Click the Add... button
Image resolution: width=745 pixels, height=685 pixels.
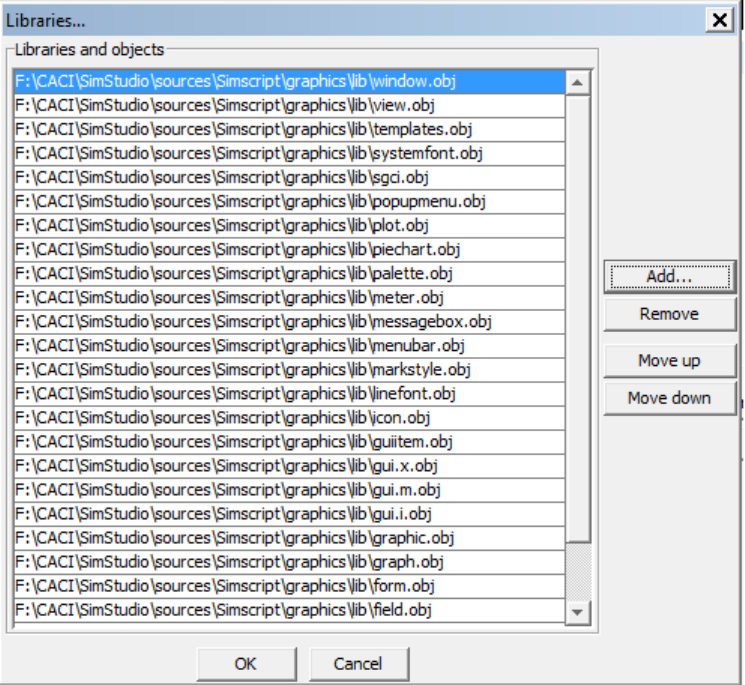point(669,276)
